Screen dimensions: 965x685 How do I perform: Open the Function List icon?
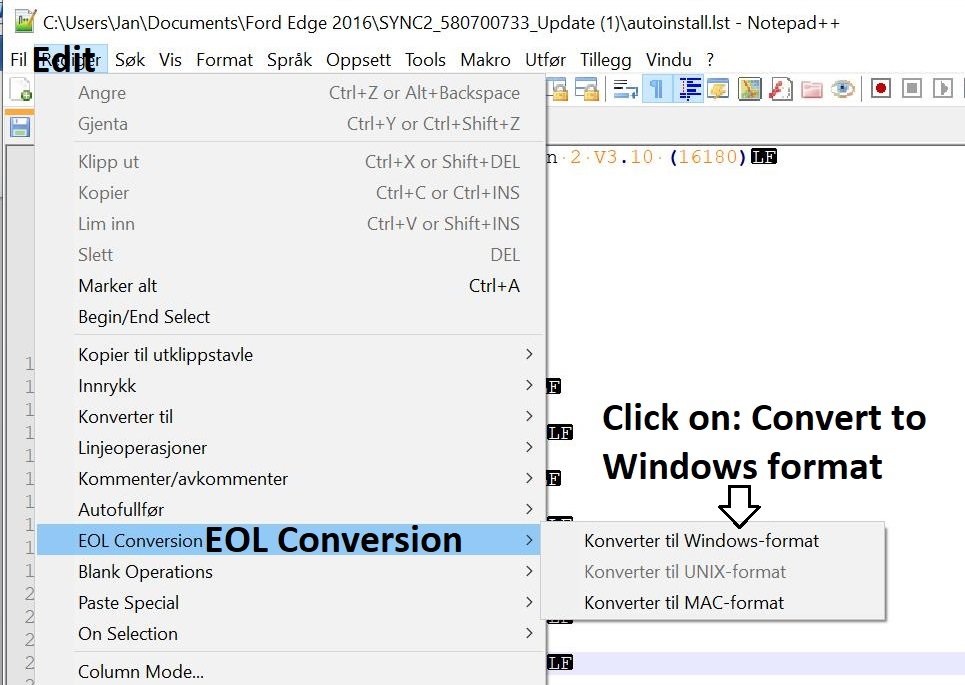tap(780, 90)
